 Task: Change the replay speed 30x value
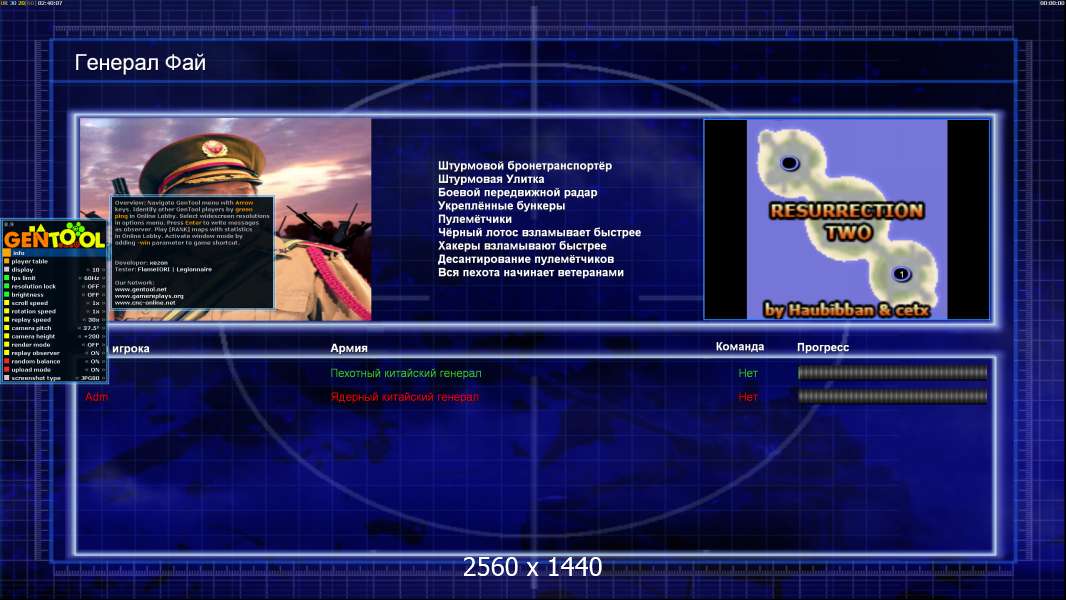click(x=94, y=320)
